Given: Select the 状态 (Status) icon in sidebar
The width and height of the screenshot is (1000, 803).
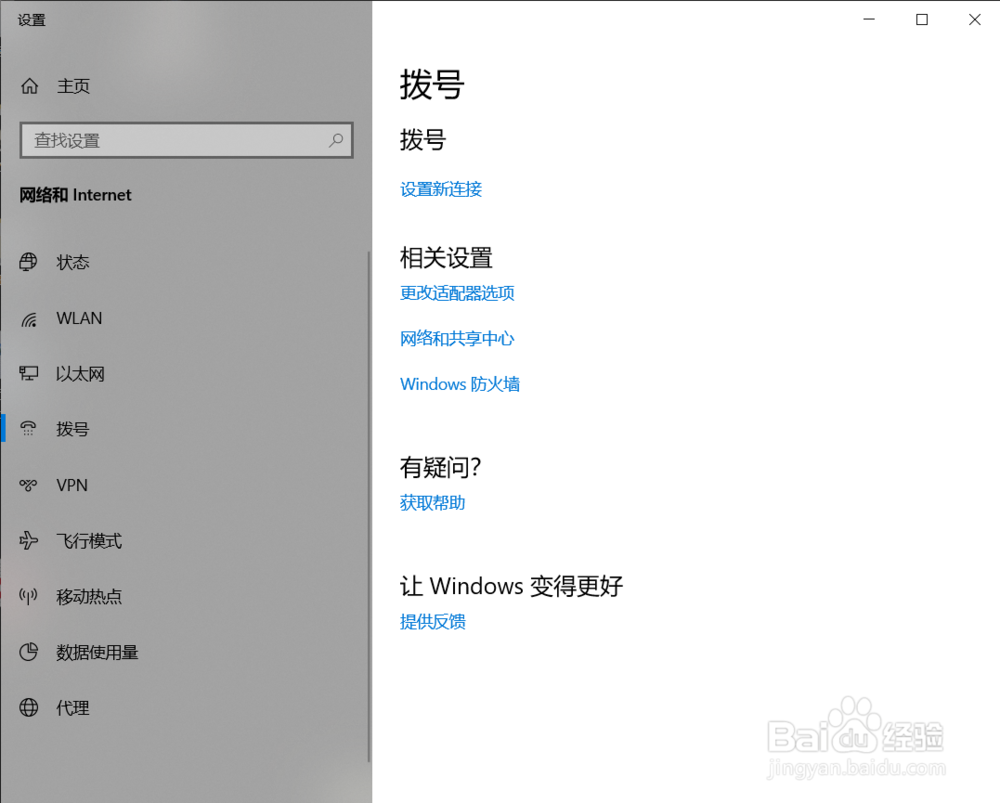Looking at the screenshot, I should [29, 262].
